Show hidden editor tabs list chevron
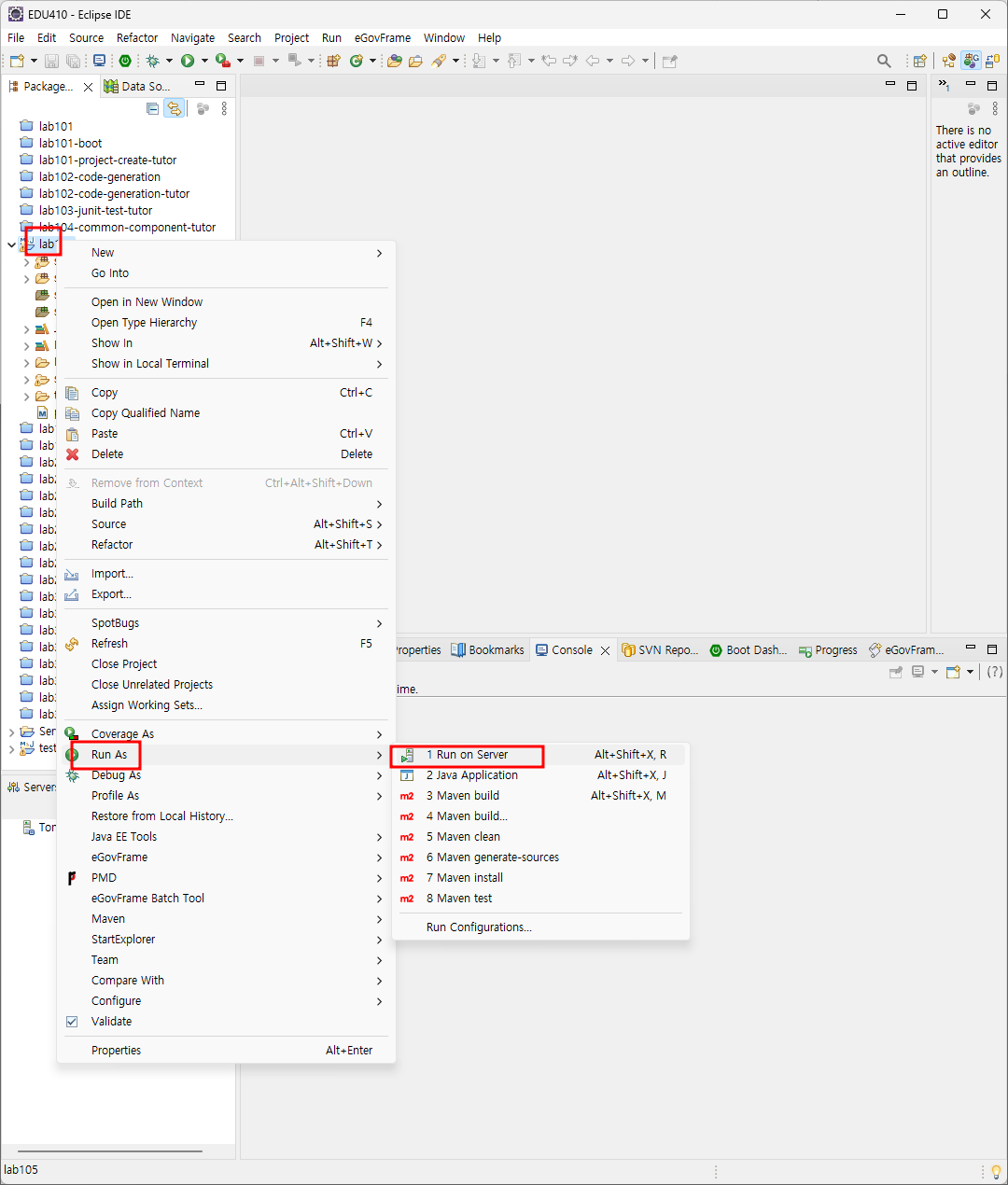 [x=944, y=85]
